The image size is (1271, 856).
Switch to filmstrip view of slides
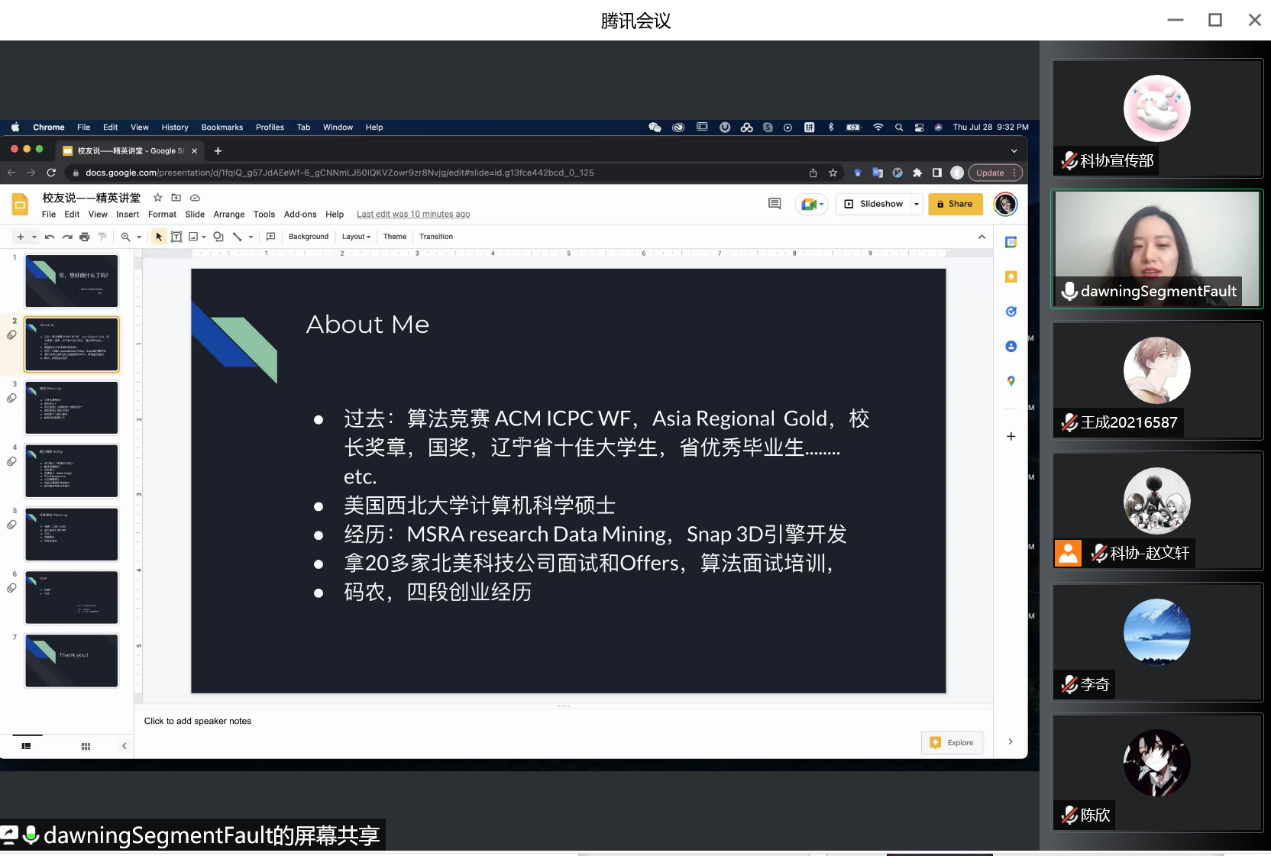27,746
